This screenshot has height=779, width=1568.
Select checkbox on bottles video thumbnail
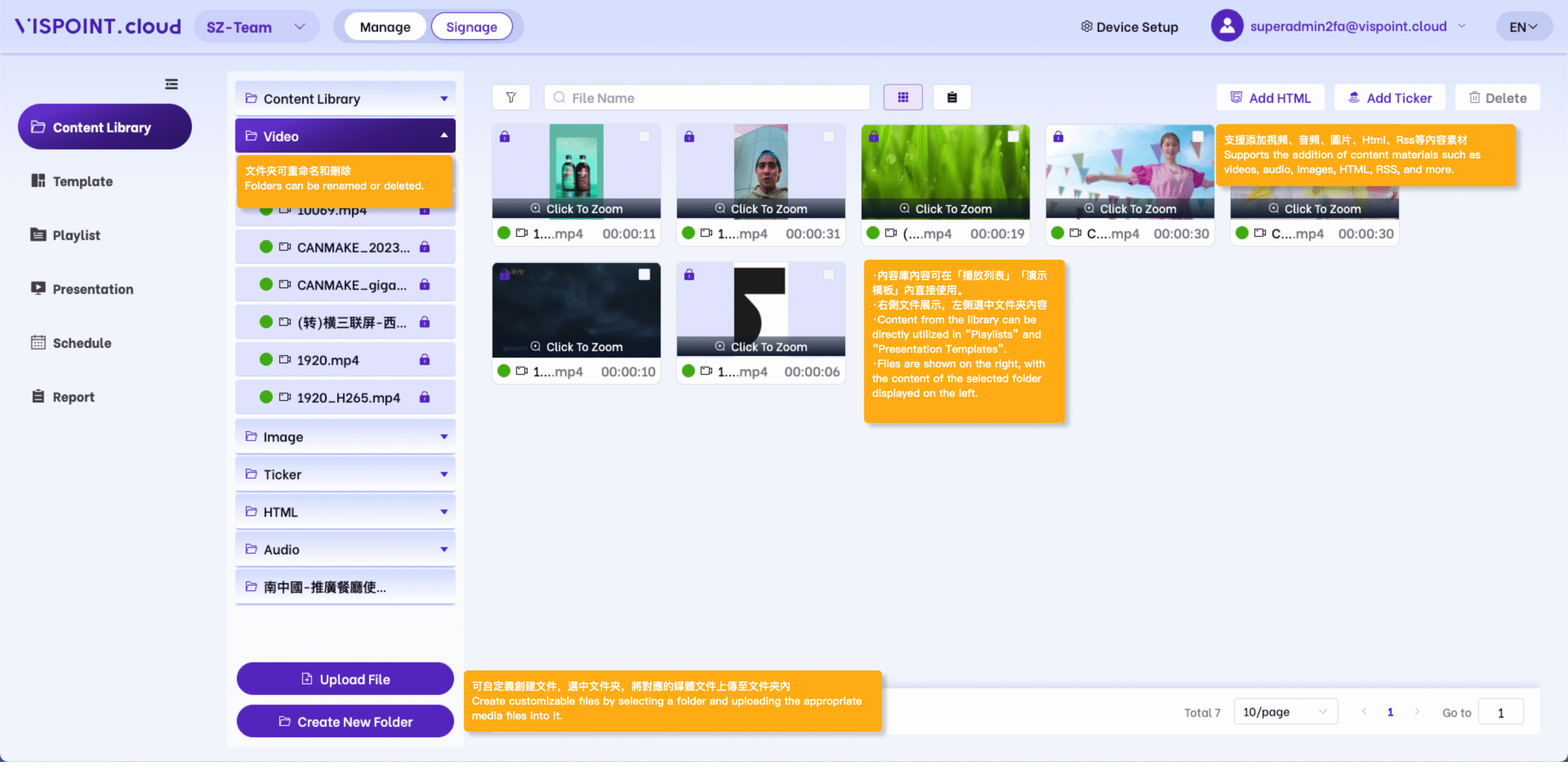[644, 137]
